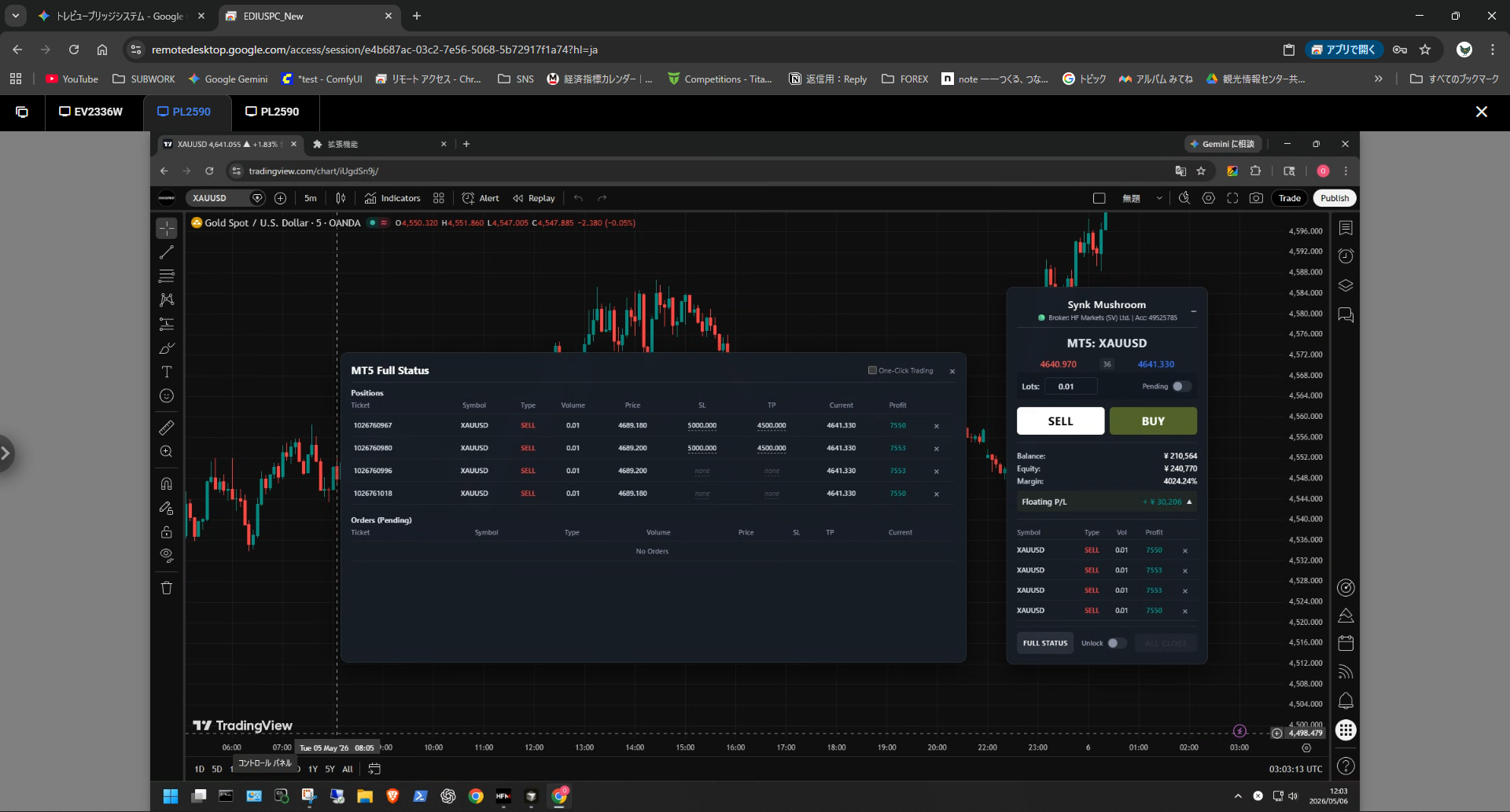Open the 5m interval selector
The image size is (1510, 812).
point(311,198)
